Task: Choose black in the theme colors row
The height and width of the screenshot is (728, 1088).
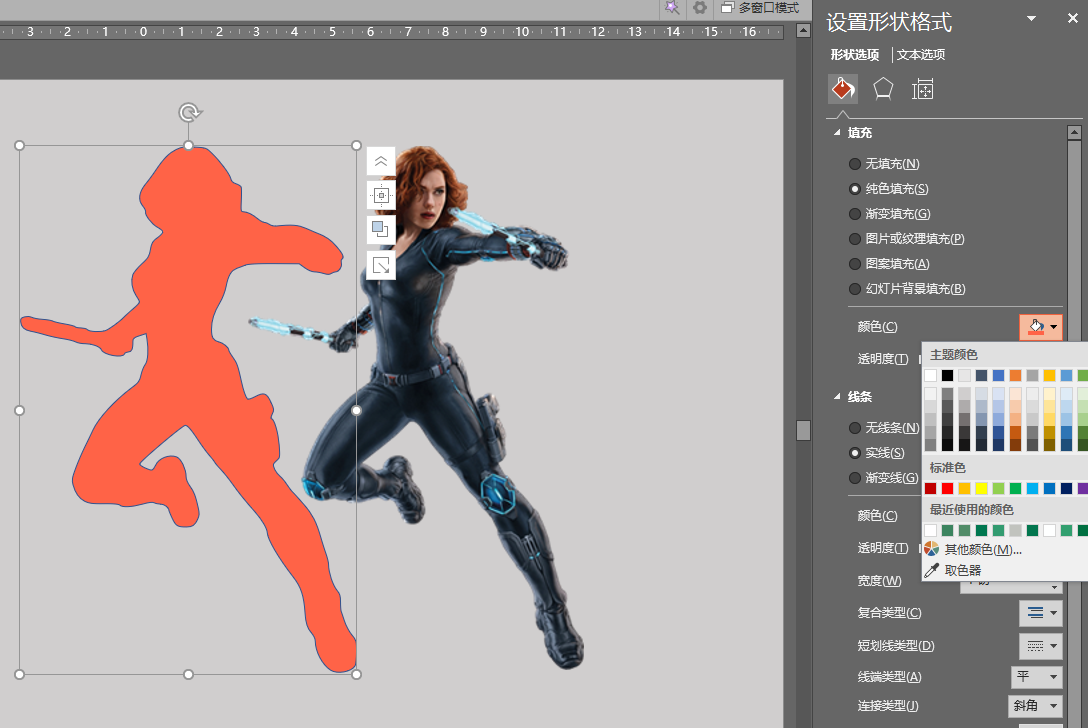Action: 947,375
